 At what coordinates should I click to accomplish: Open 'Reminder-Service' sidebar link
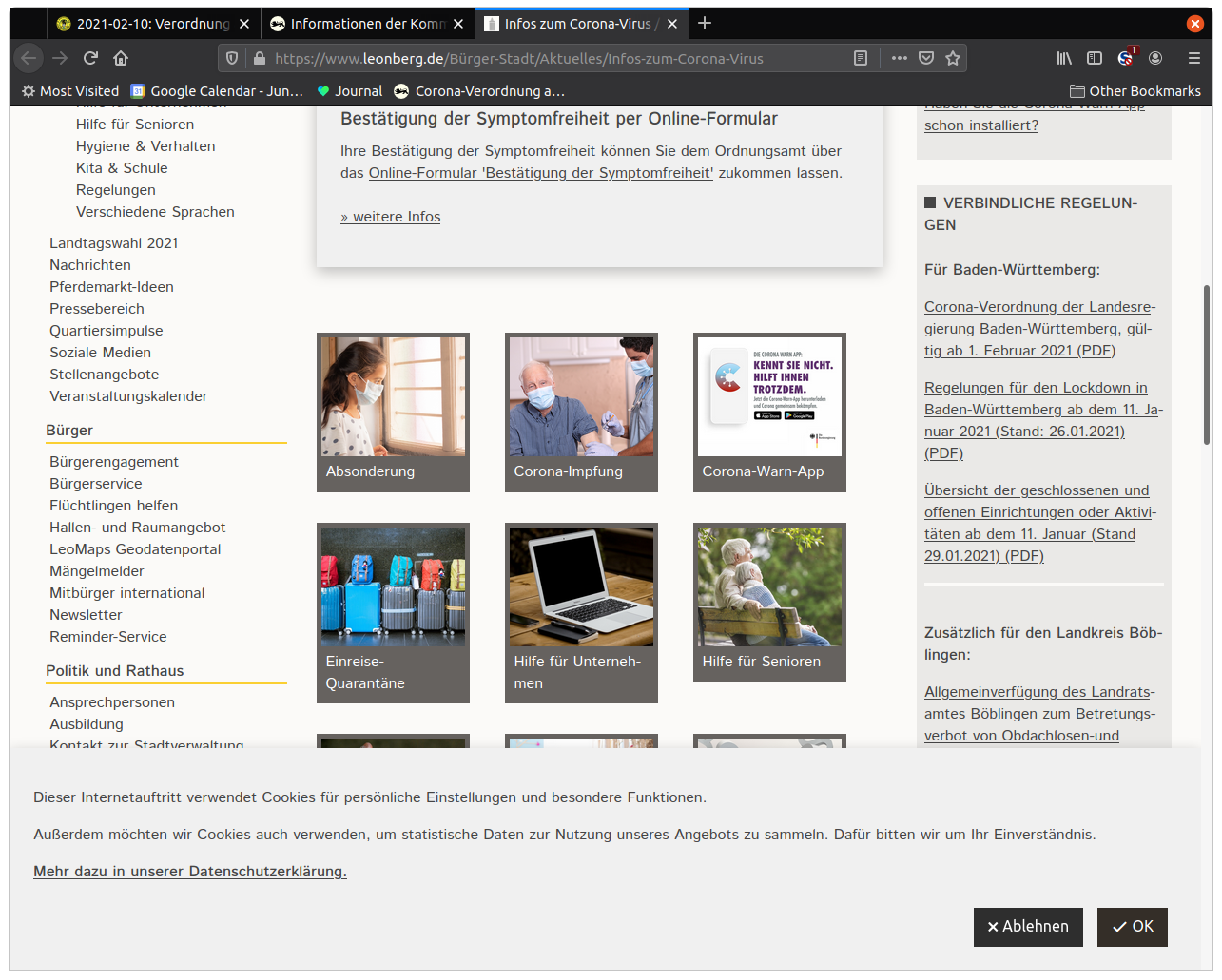pos(108,637)
